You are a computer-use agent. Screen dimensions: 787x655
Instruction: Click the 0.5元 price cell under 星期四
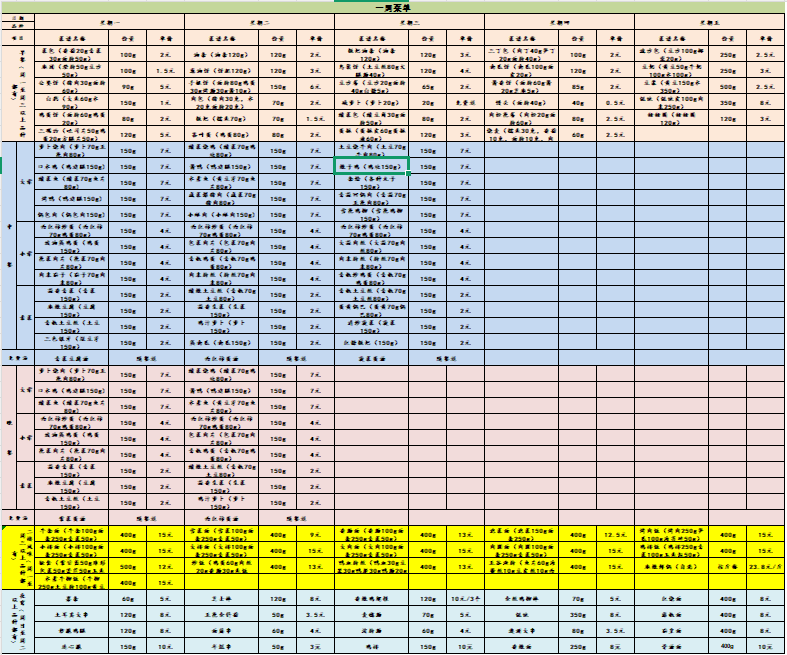point(615,102)
